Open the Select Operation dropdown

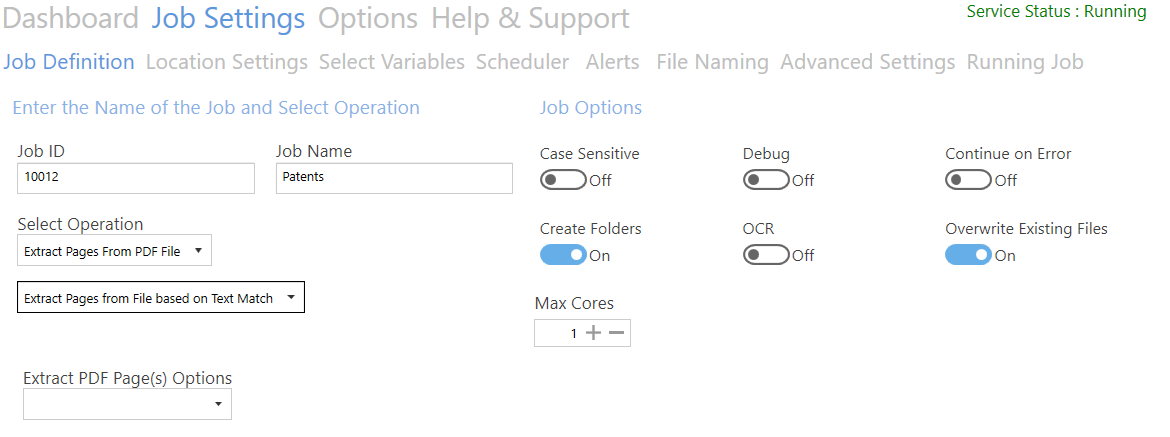(x=114, y=251)
